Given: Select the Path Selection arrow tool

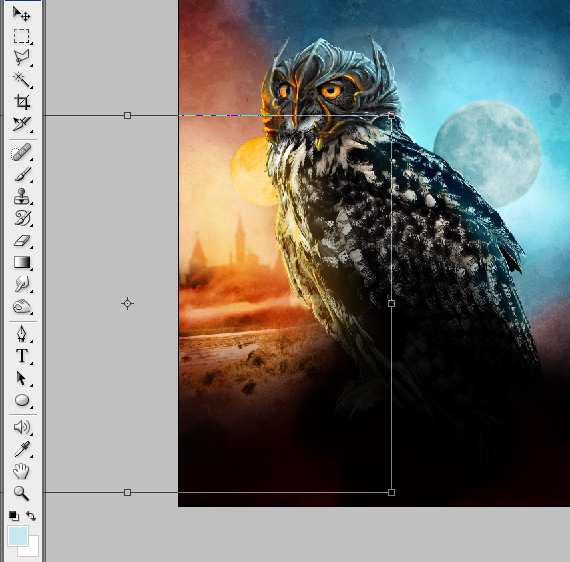Looking at the screenshot, I should [x=21, y=378].
